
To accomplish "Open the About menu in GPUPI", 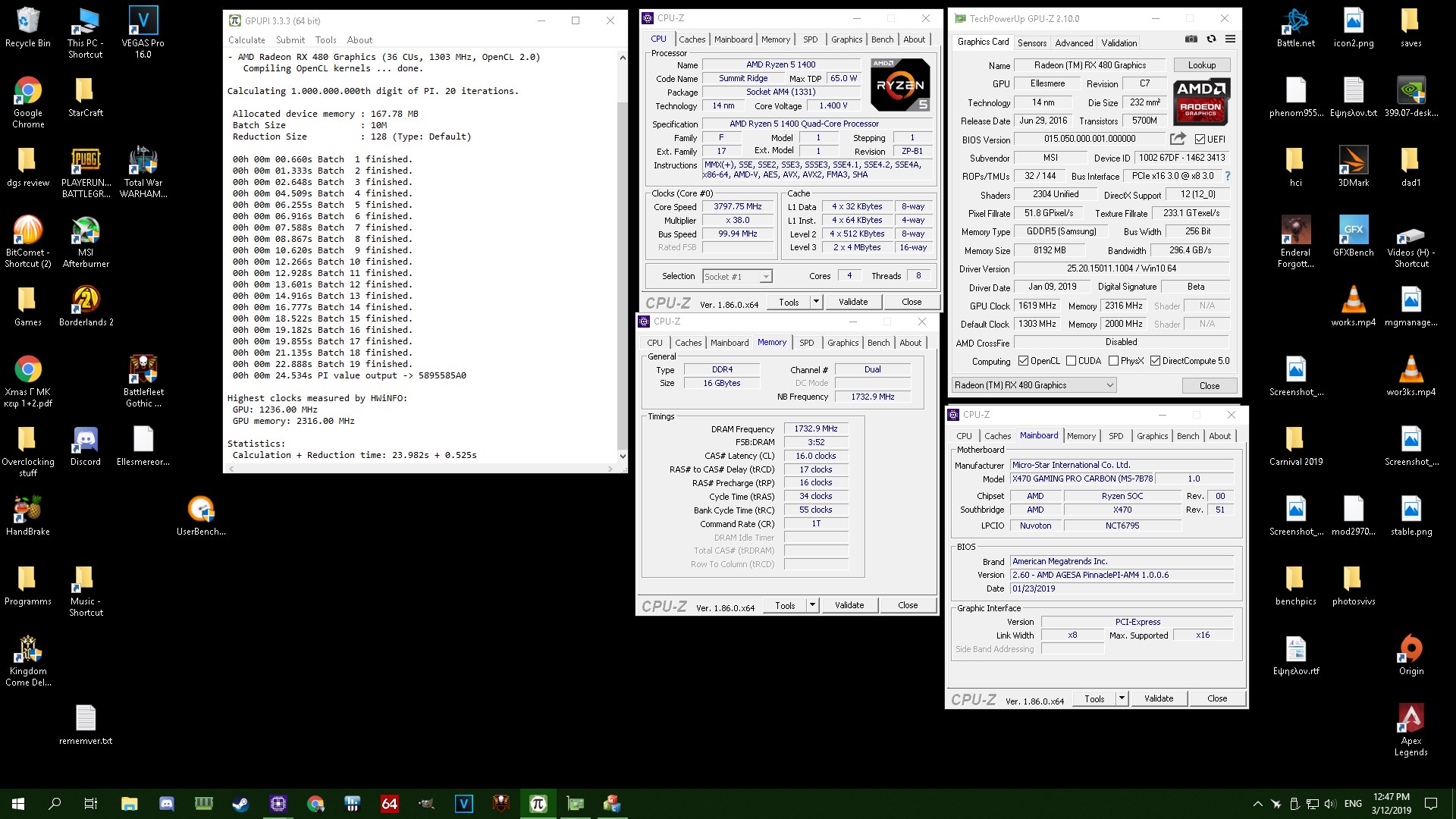I will (x=359, y=40).
